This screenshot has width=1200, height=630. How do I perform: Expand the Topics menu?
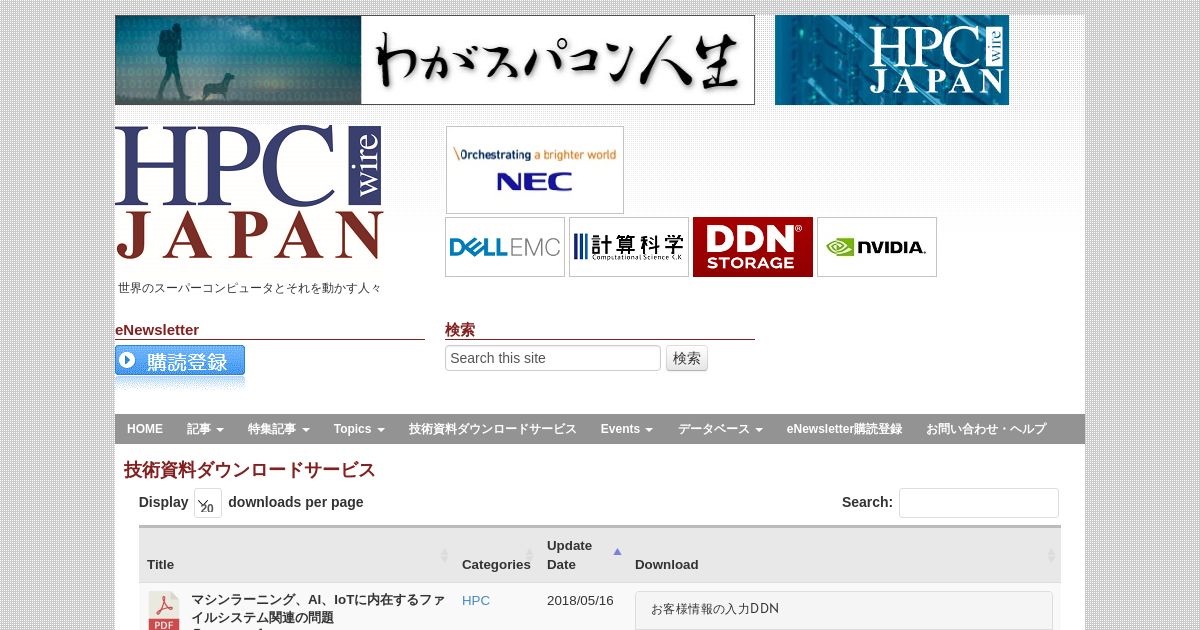point(359,429)
